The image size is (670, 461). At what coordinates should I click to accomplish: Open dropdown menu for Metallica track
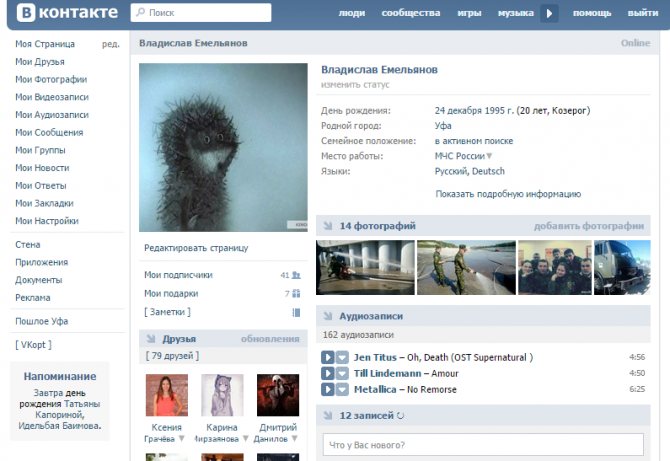342,389
